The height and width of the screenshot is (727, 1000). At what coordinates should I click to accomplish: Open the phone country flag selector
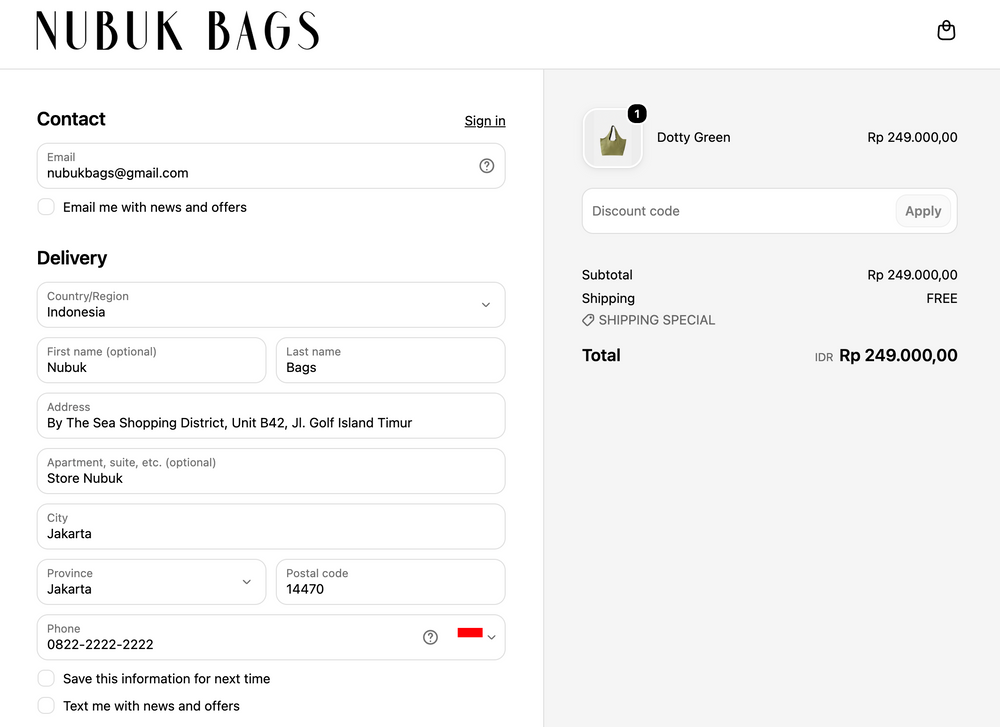click(x=476, y=635)
